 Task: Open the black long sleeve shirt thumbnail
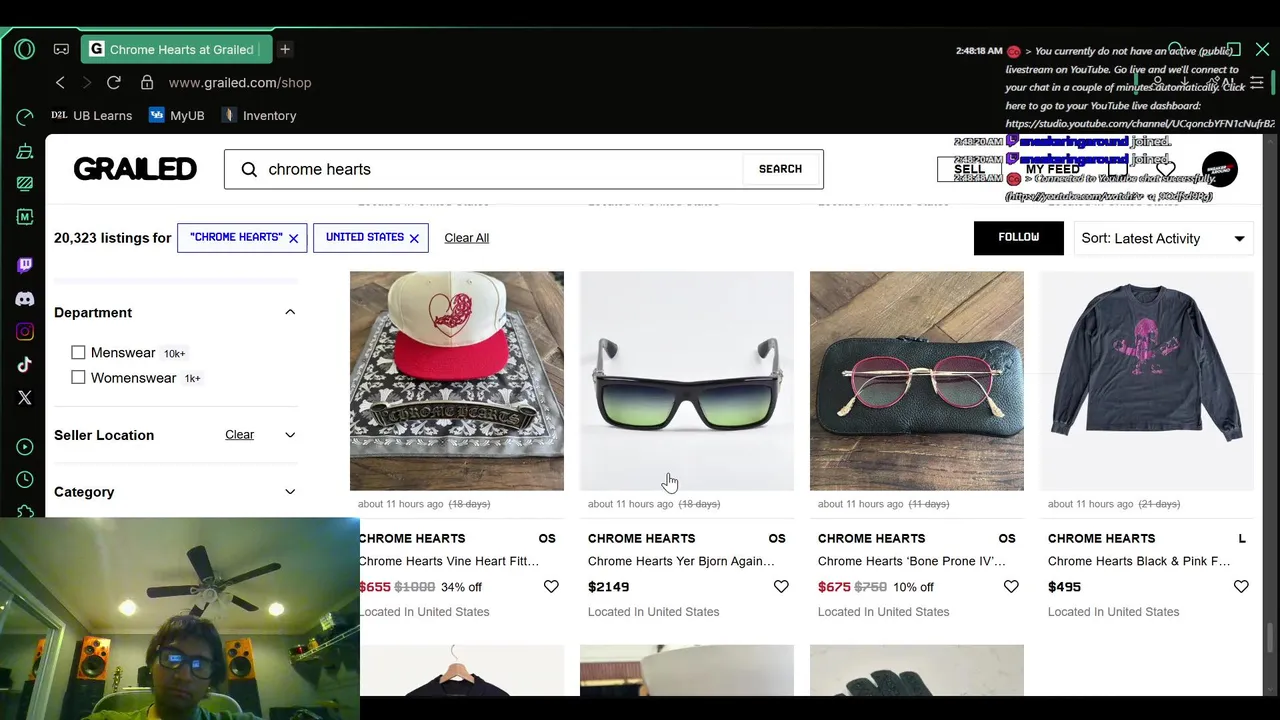1147,380
